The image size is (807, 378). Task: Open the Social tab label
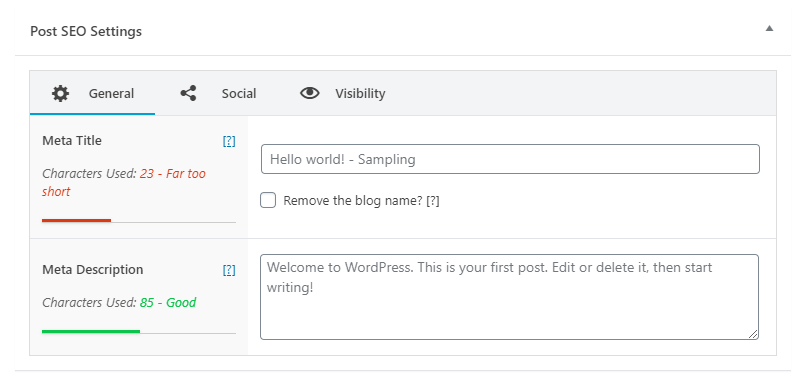tap(239, 94)
